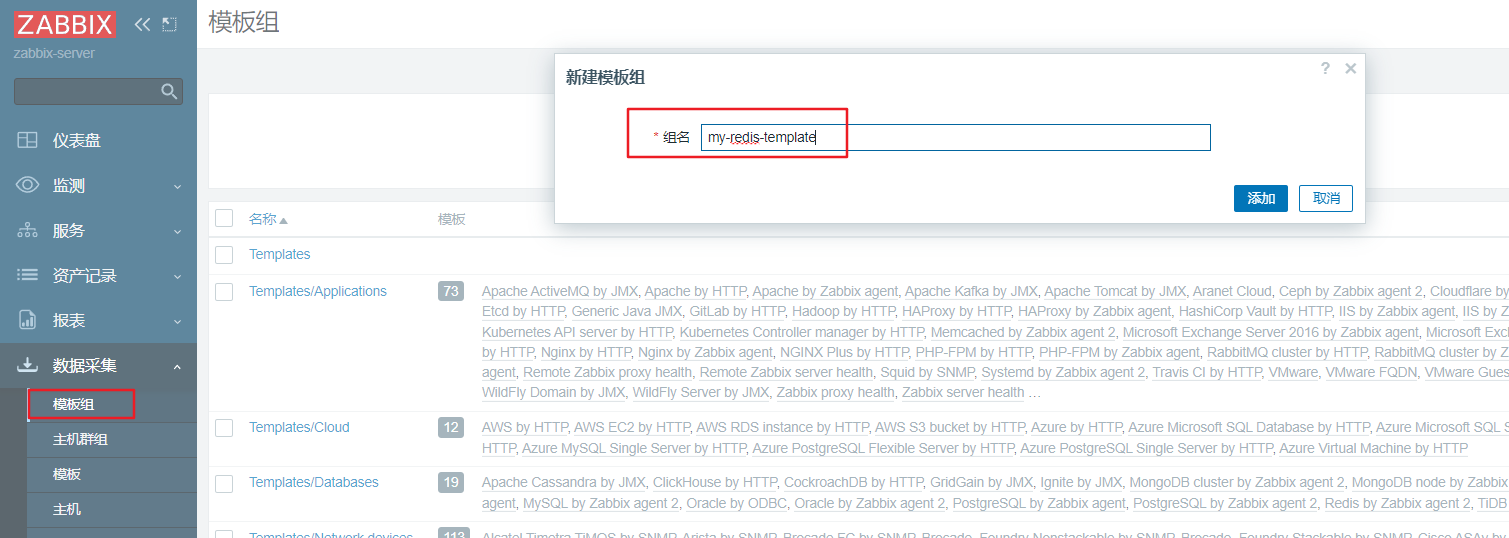Open the Templates/Cloud group link
1509x538 pixels.
tap(299, 427)
